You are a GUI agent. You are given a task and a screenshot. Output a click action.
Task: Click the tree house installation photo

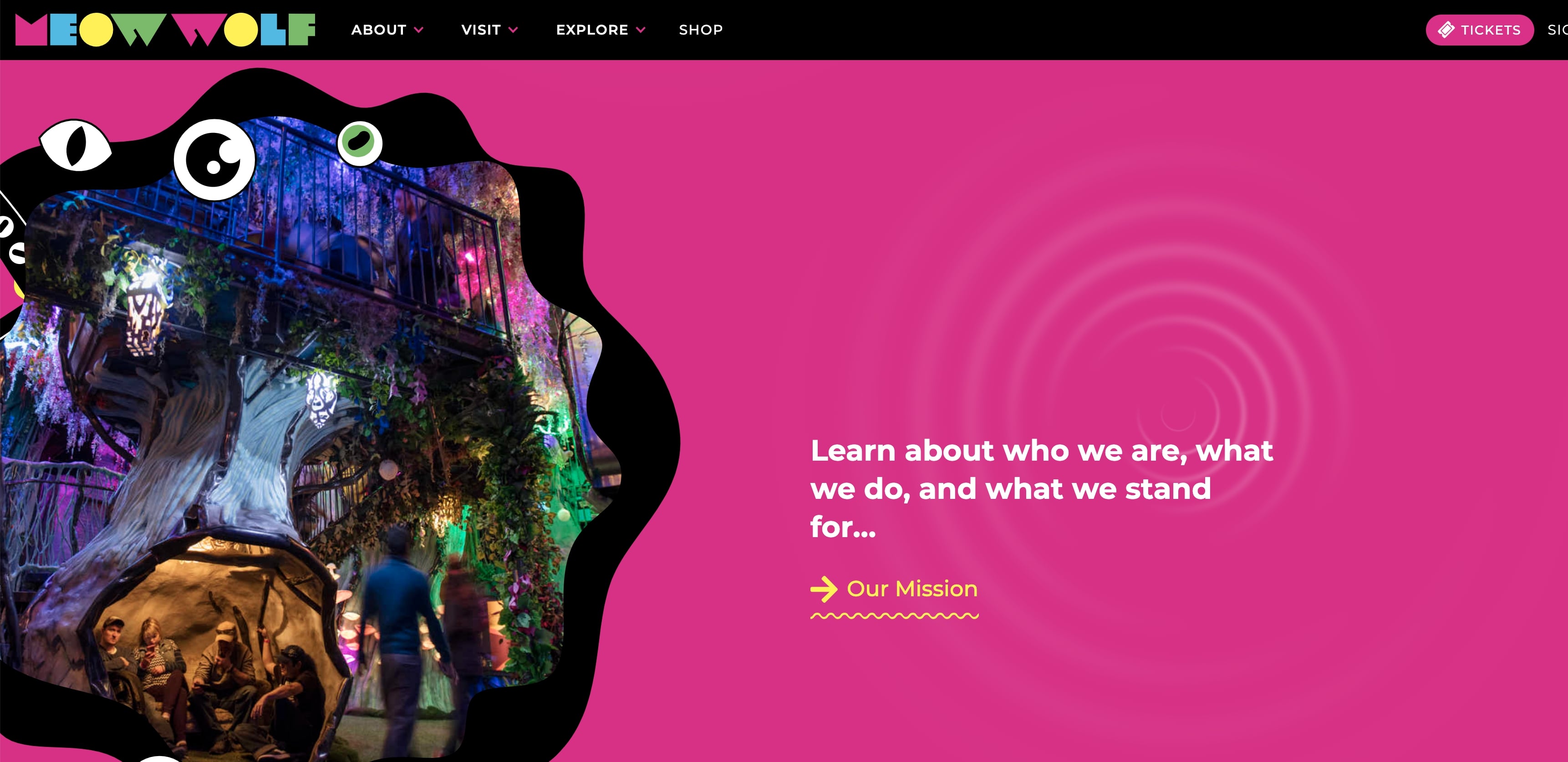(x=304, y=438)
